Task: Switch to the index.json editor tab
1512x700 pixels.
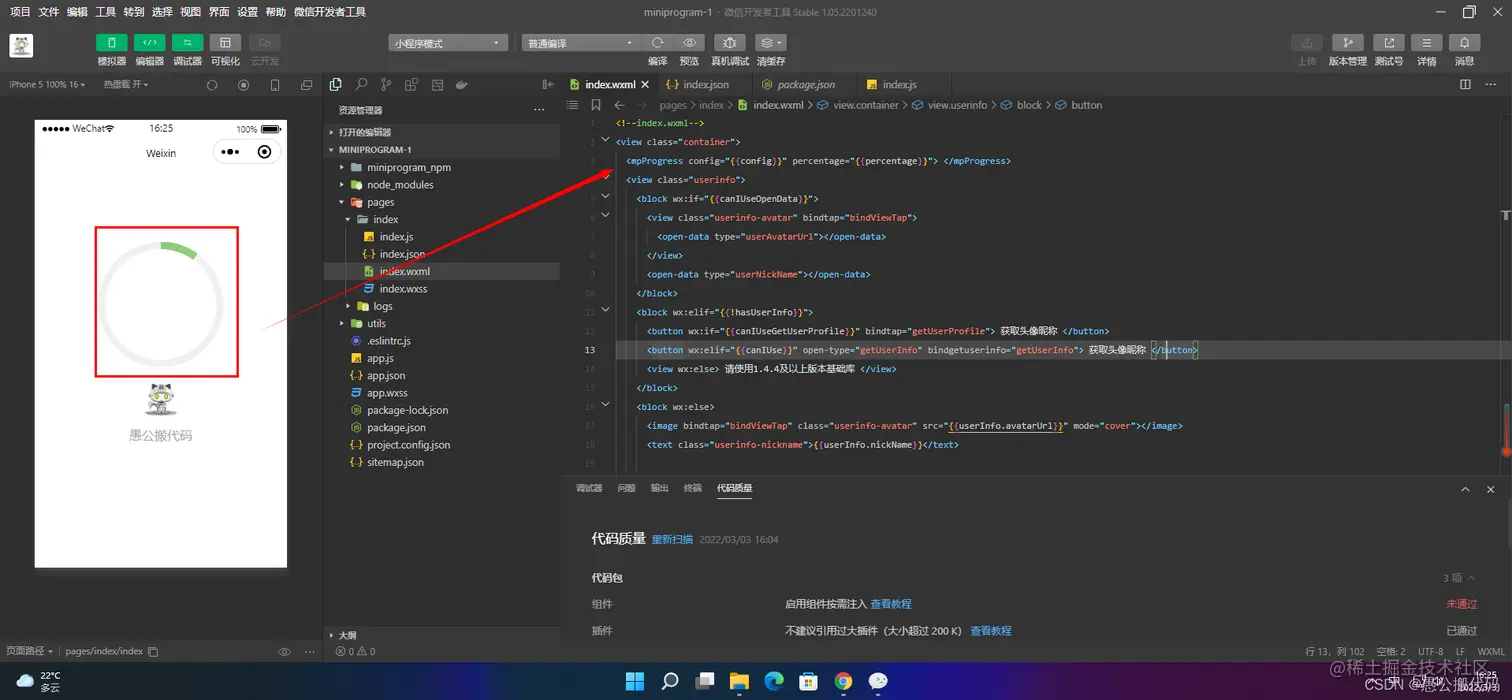Action: (x=706, y=85)
